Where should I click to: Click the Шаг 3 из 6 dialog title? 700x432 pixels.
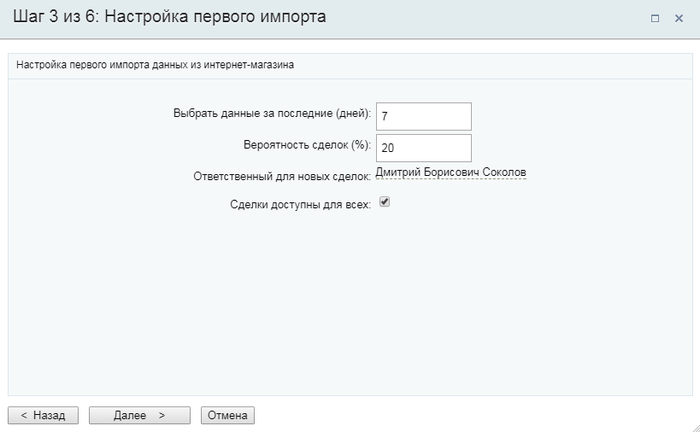tap(169, 17)
